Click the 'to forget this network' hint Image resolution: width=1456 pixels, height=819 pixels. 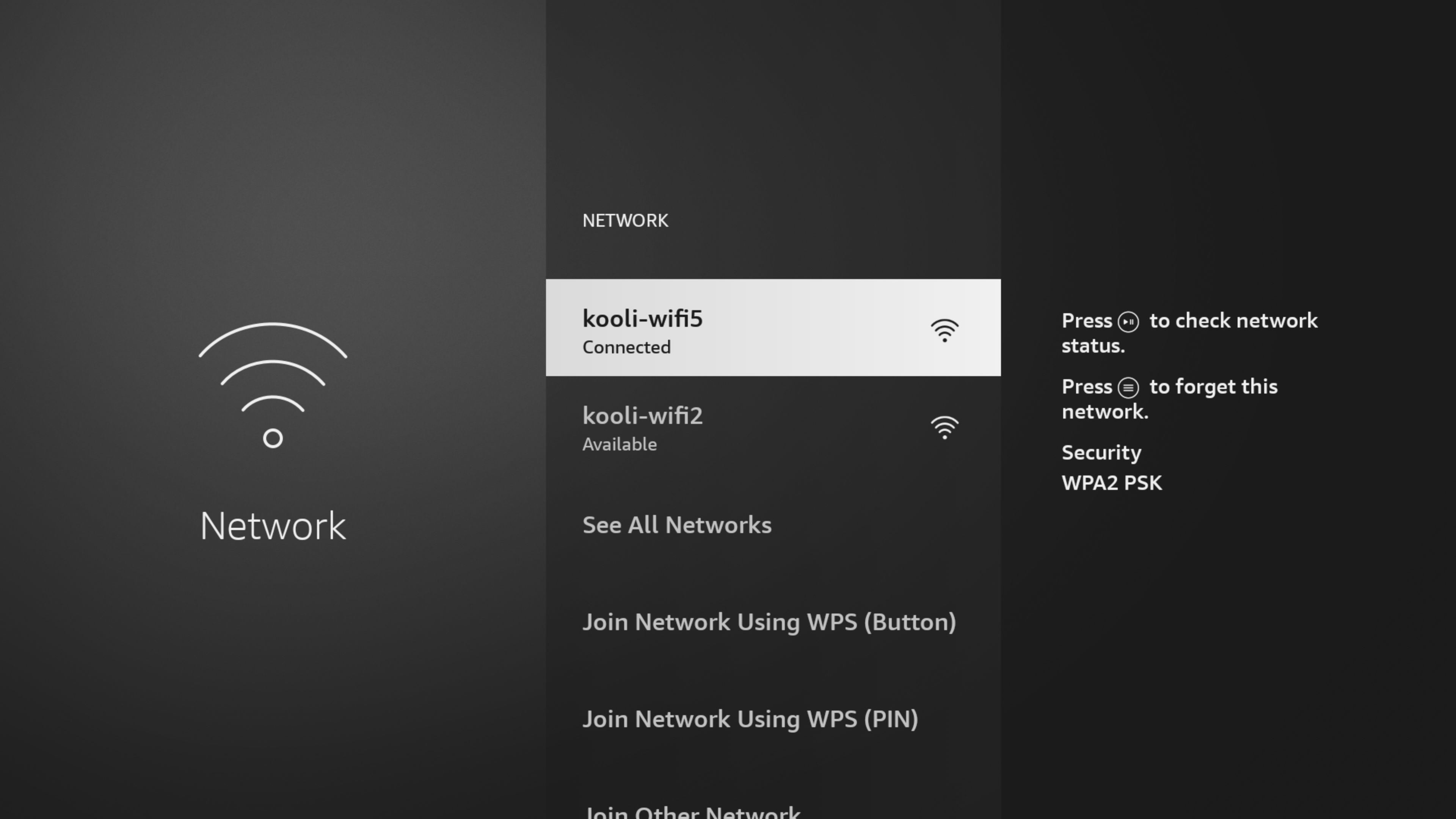point(1169,399)
